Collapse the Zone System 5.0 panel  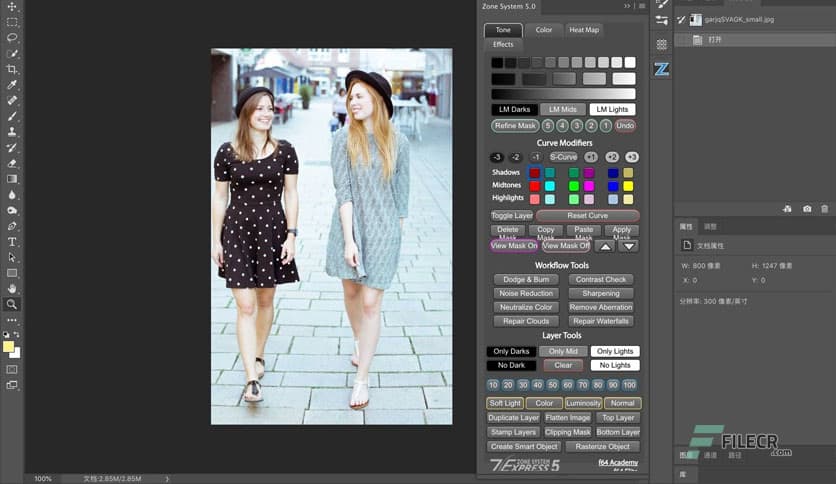(627, 6)
